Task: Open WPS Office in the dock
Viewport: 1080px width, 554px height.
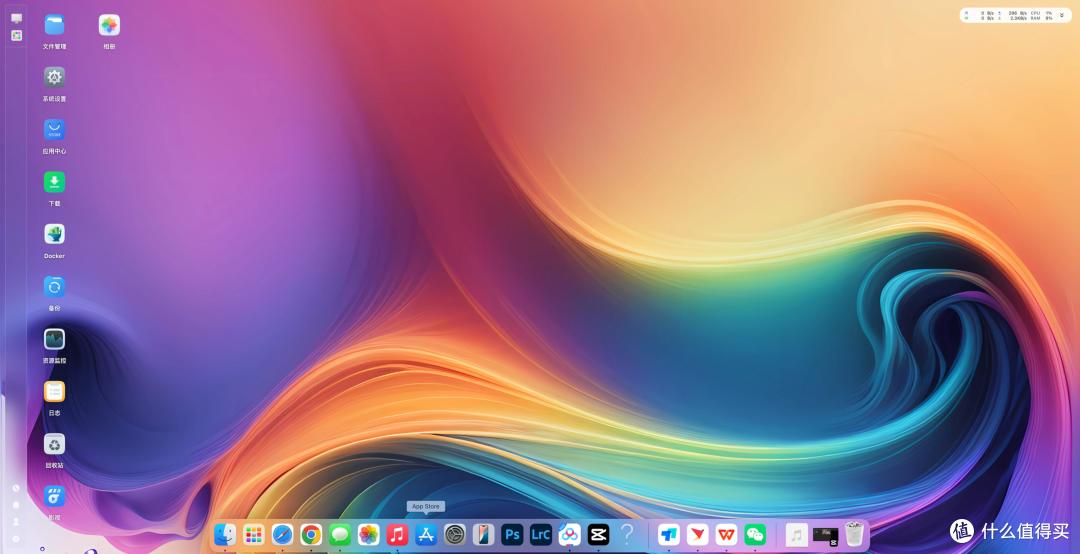Action: pos(726,535)
